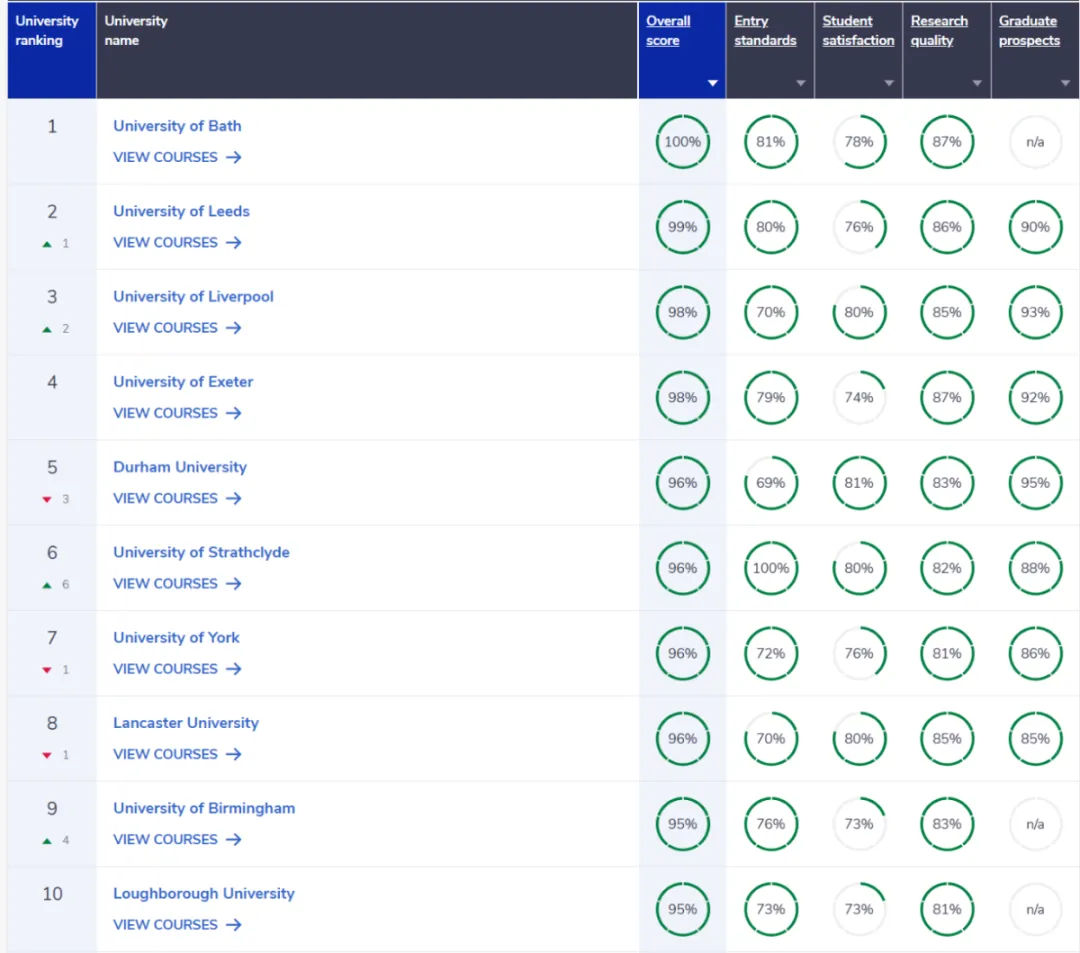This screenshot has width=1080, height=953.
Task: Click the red down arrow under rank 5
Action: pyautogui.click(x=46, y=500)
